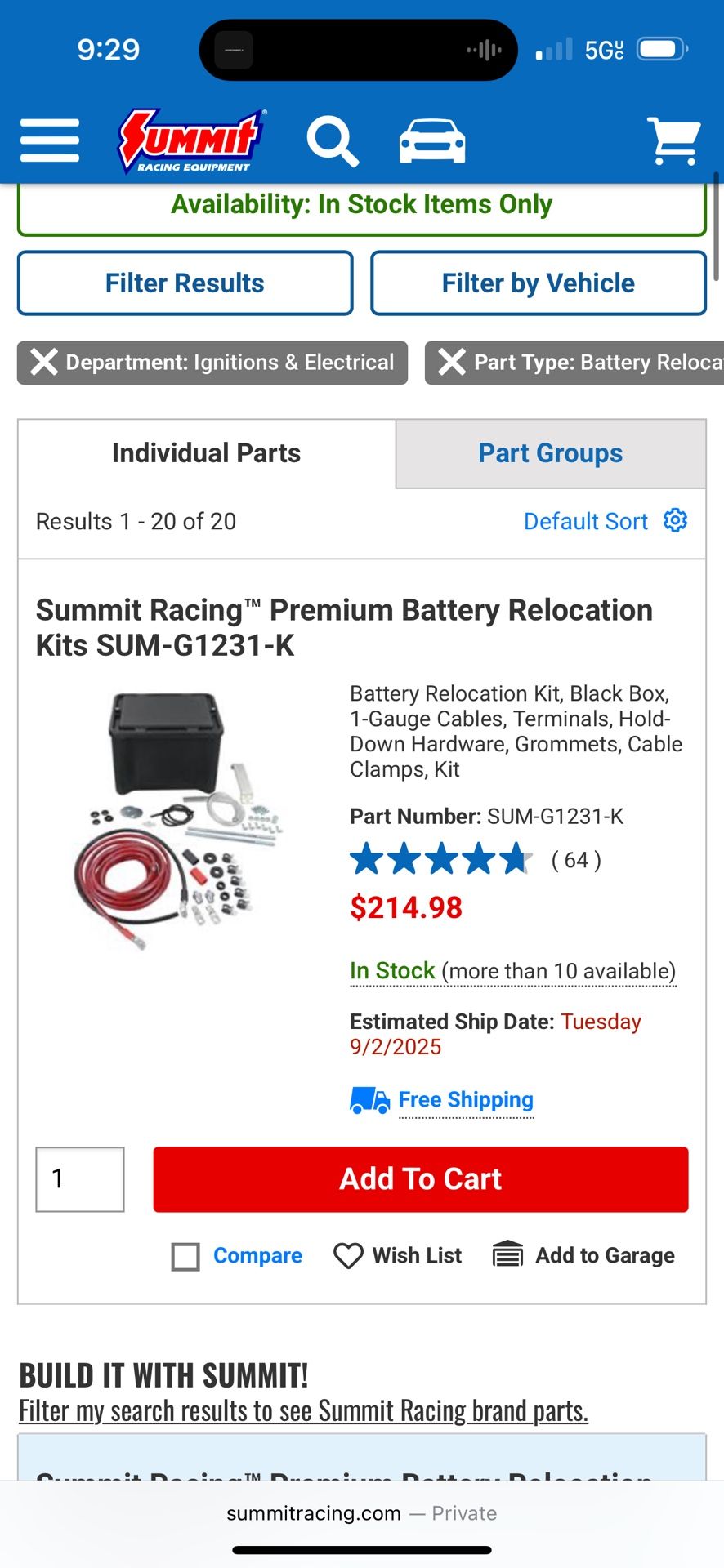This screenshot has width=724, height=1568.
Task: Select the vehicle car icon
Action: pyautogui.click(x=432, y=141)
